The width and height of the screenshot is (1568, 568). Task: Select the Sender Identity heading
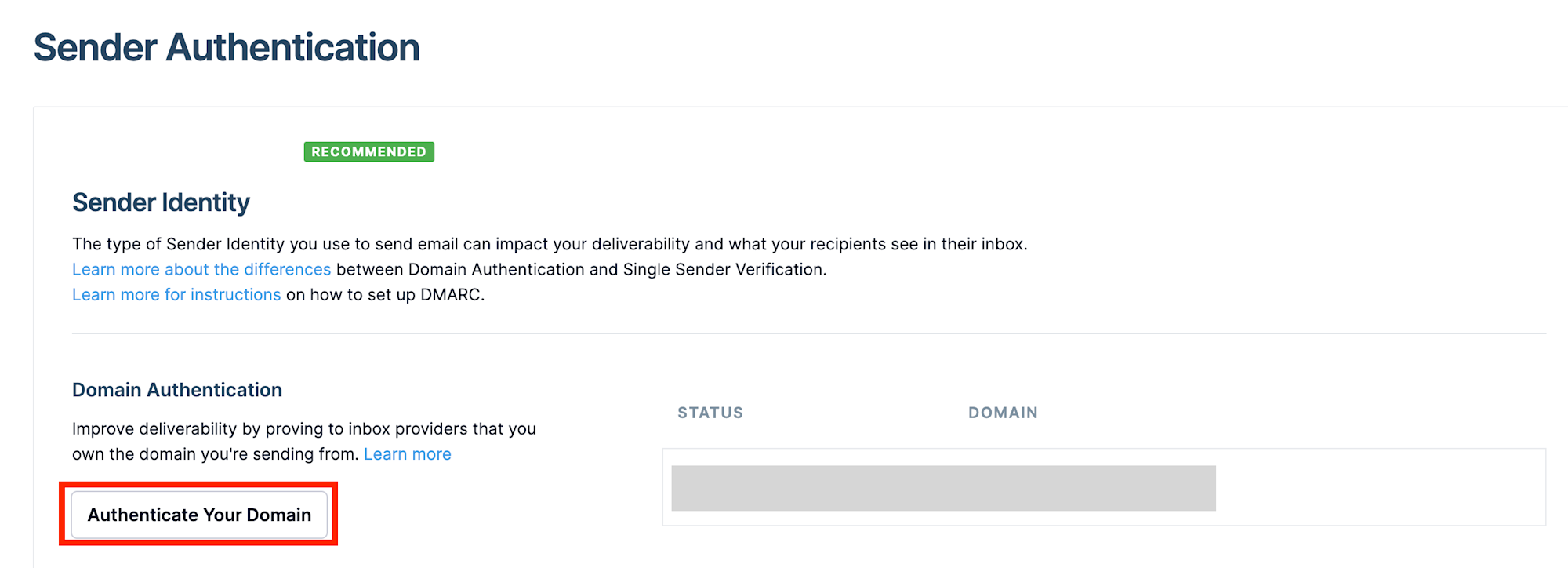pos(161,202)
